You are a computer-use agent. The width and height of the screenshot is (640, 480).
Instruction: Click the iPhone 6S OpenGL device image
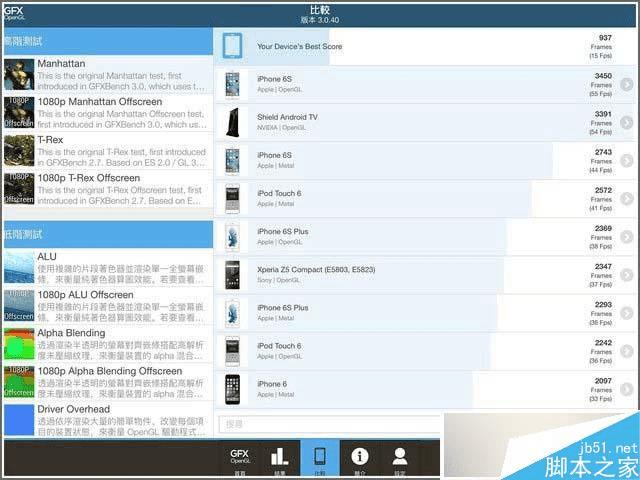[x=232, y=84]
